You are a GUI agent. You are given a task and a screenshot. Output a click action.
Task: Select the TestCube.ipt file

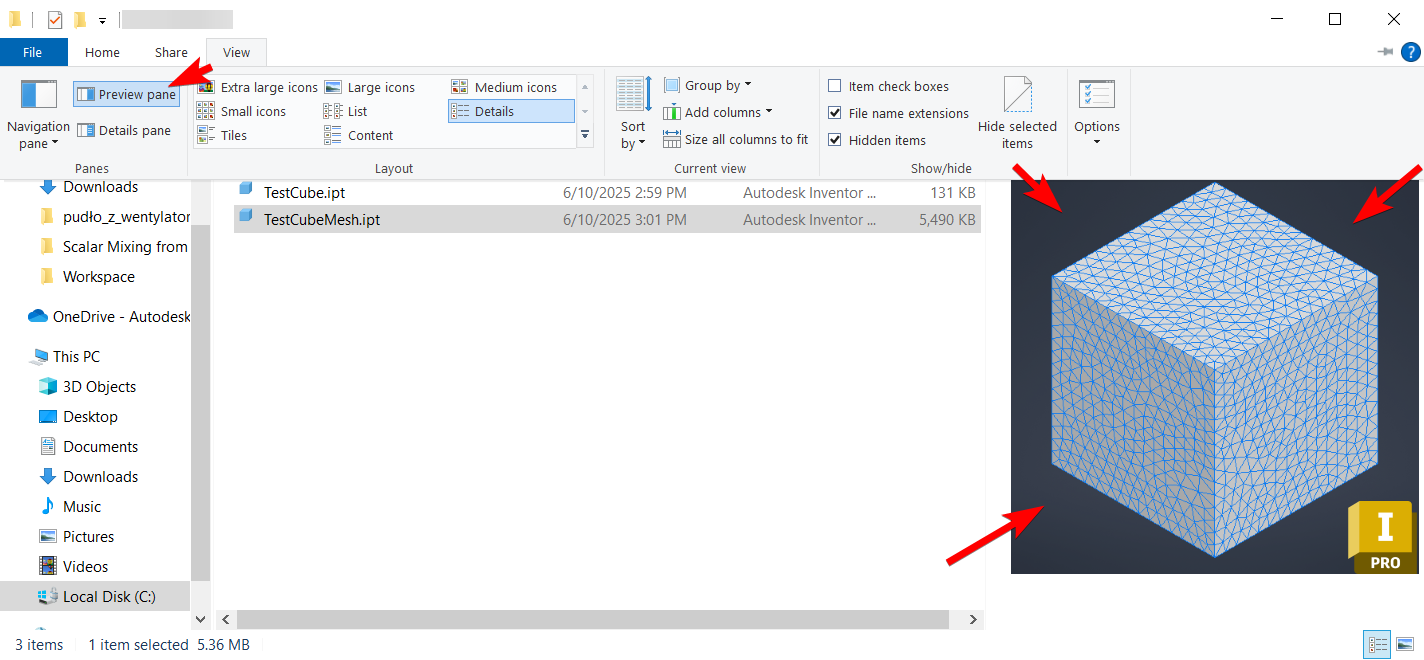305,192
